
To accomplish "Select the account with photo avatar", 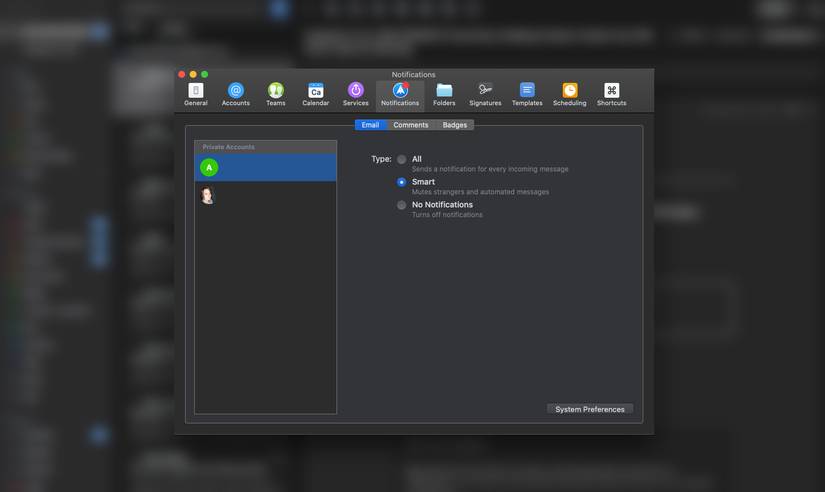I will click(266, 195).
